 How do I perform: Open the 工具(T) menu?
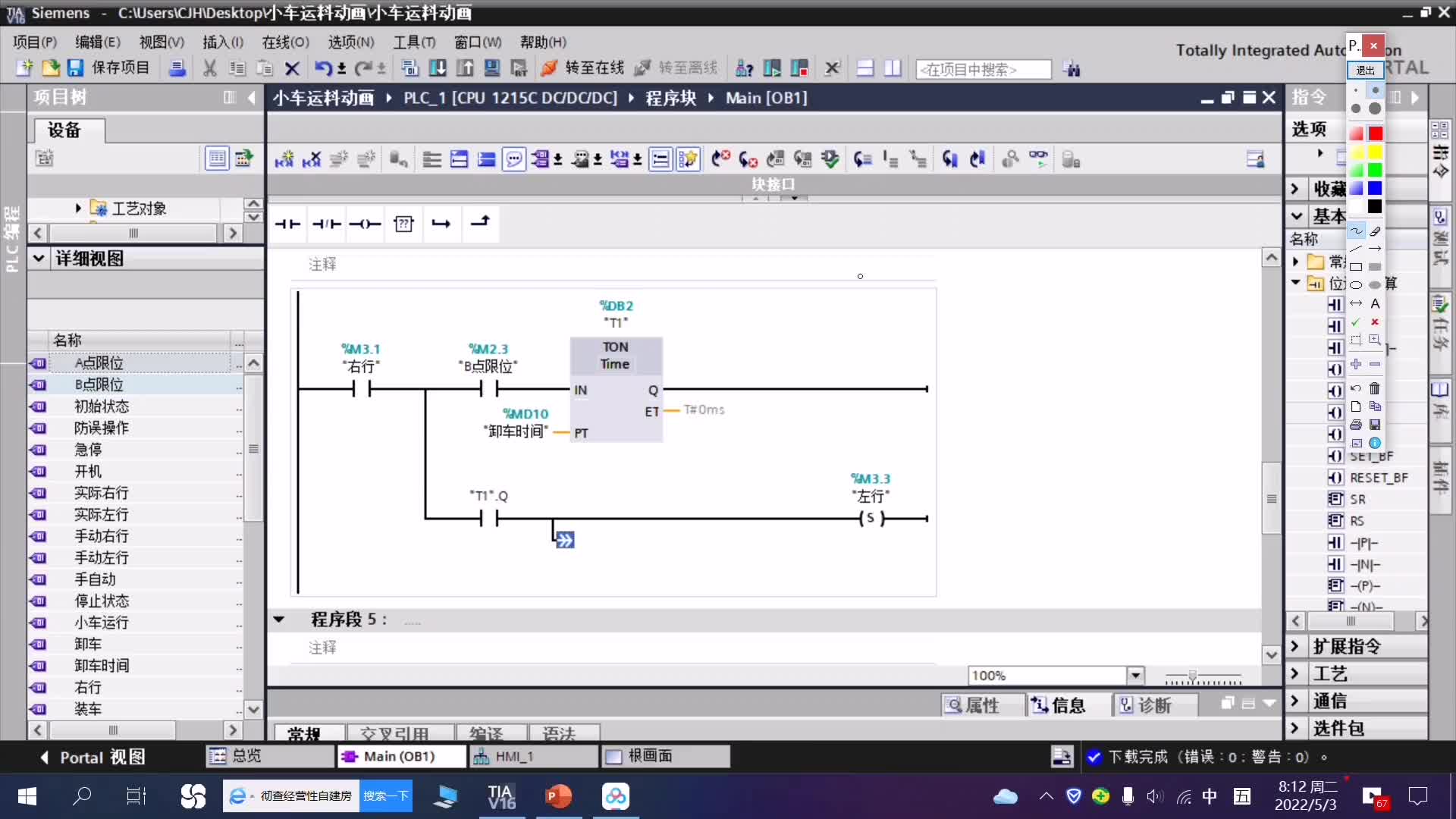pyautogui.click(x=414, y=42)
